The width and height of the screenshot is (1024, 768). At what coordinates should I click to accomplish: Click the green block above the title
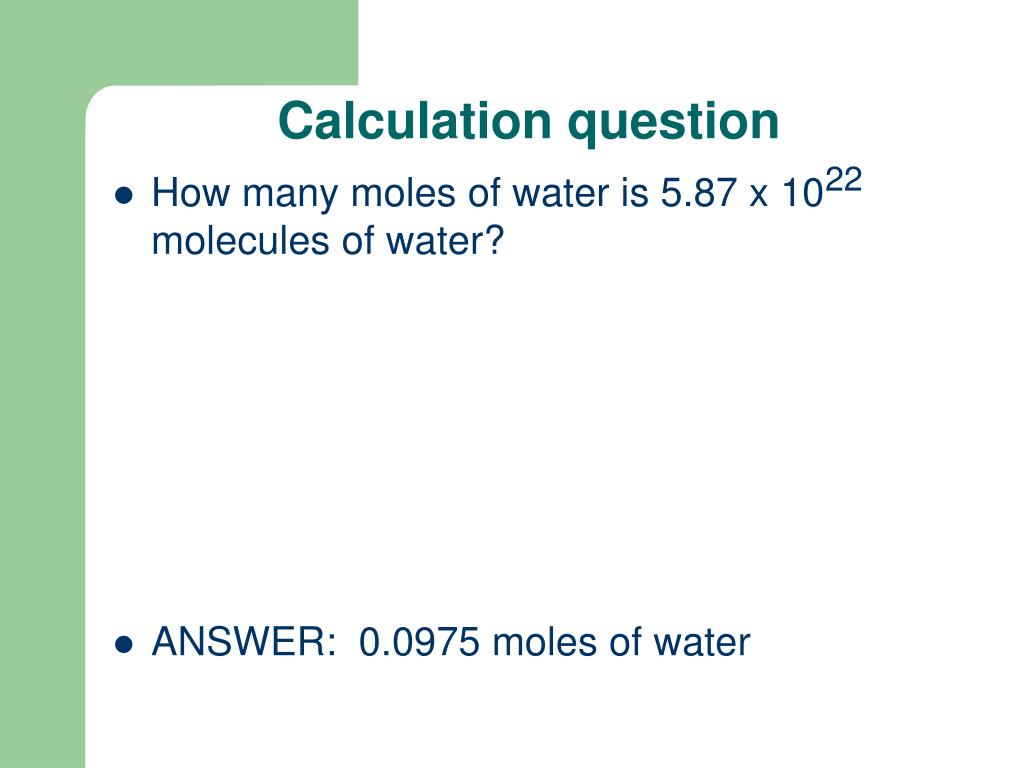click(x=179, y=42)
